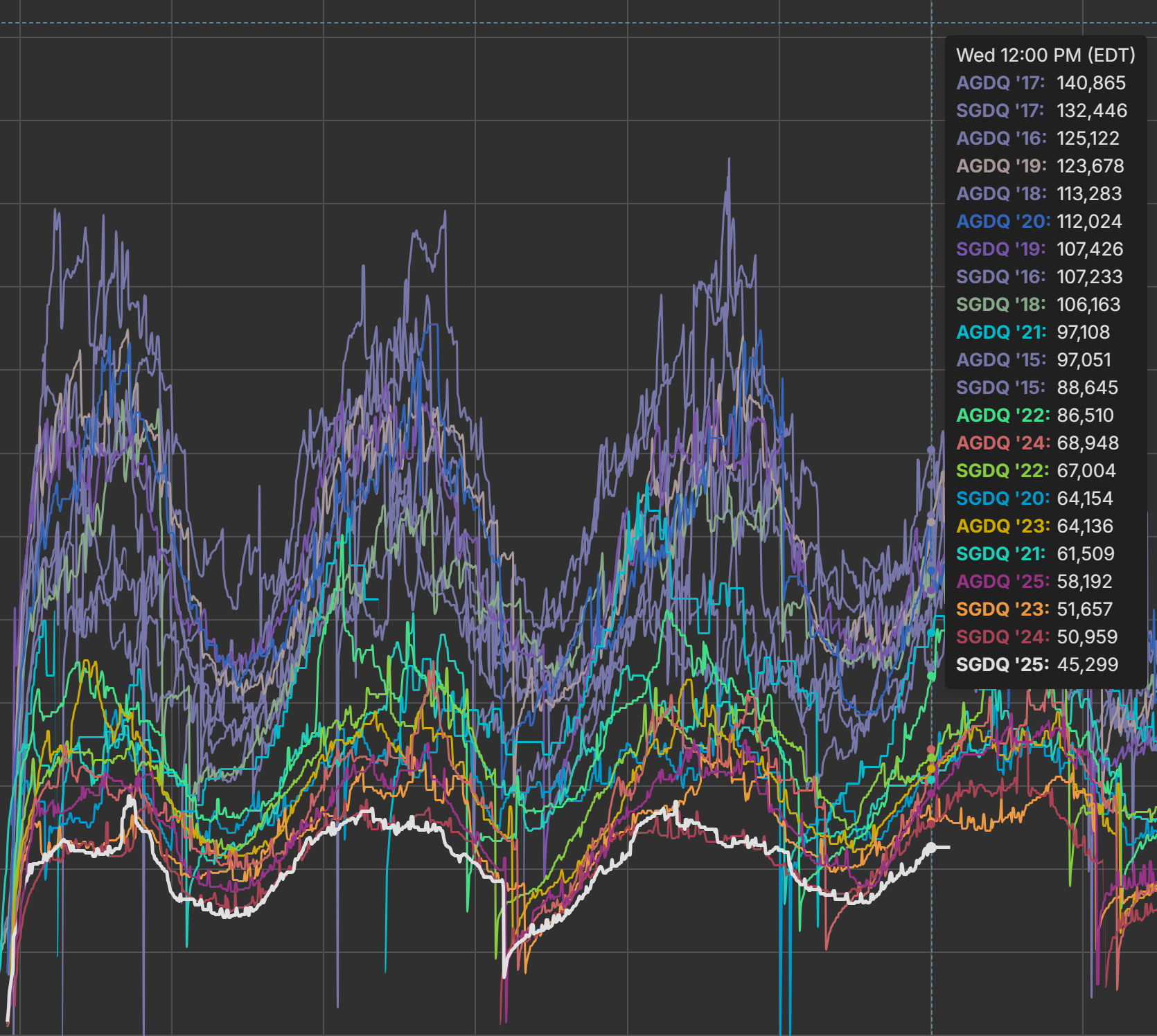Click the AGDQ '21 row showing 97,108
This screenshot has height=1036, width=1157.
[x=1033, y=332]
